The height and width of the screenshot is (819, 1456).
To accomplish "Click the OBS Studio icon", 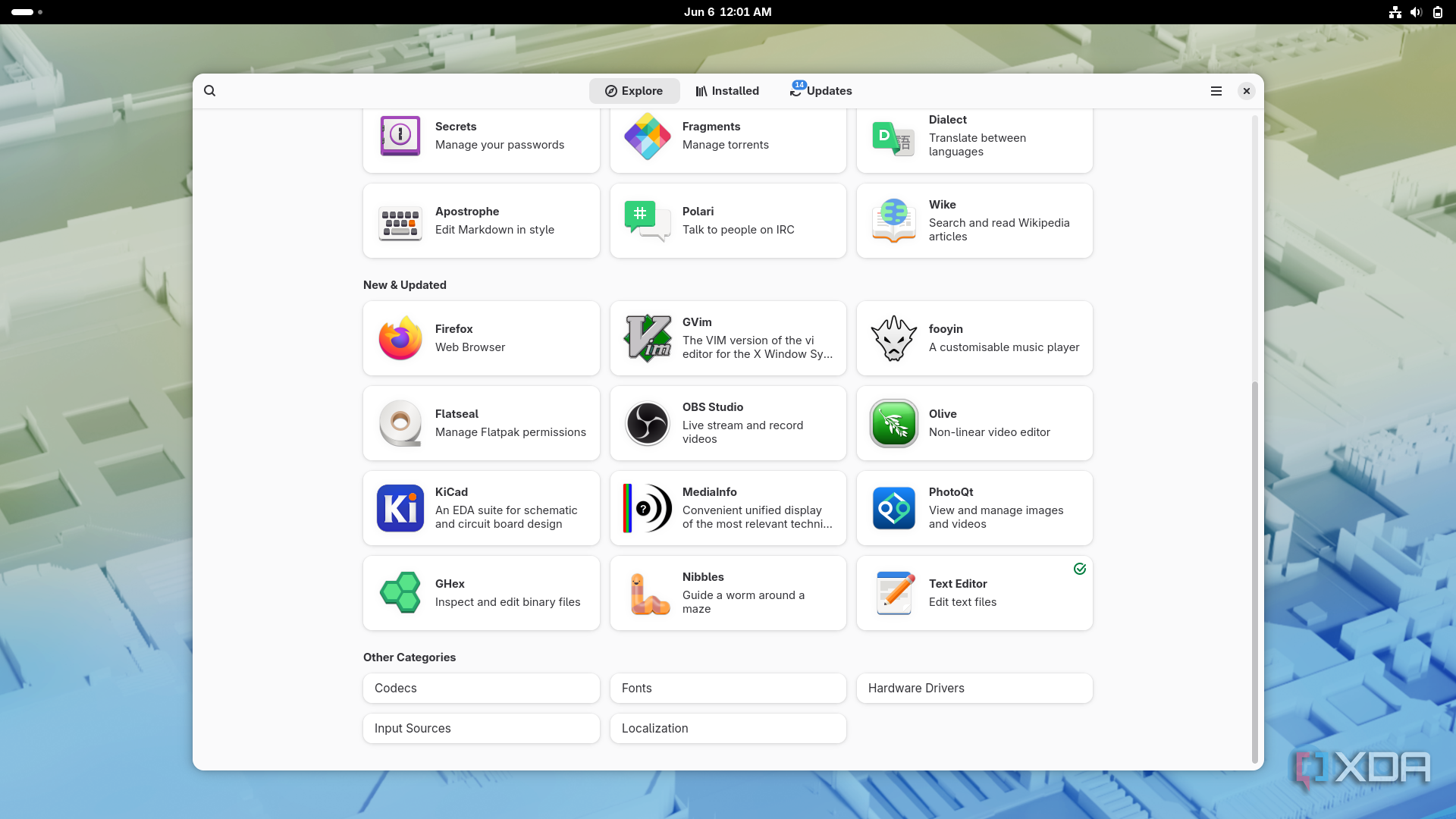I will (x=648, y=423).
